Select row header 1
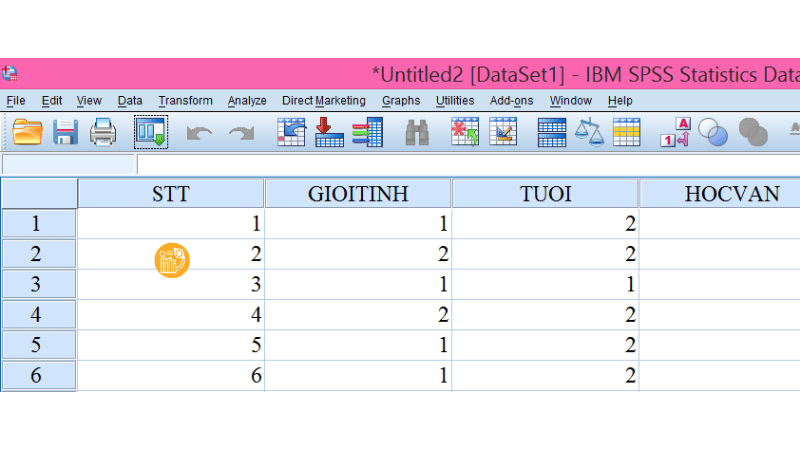 click(x=39, y=223)
